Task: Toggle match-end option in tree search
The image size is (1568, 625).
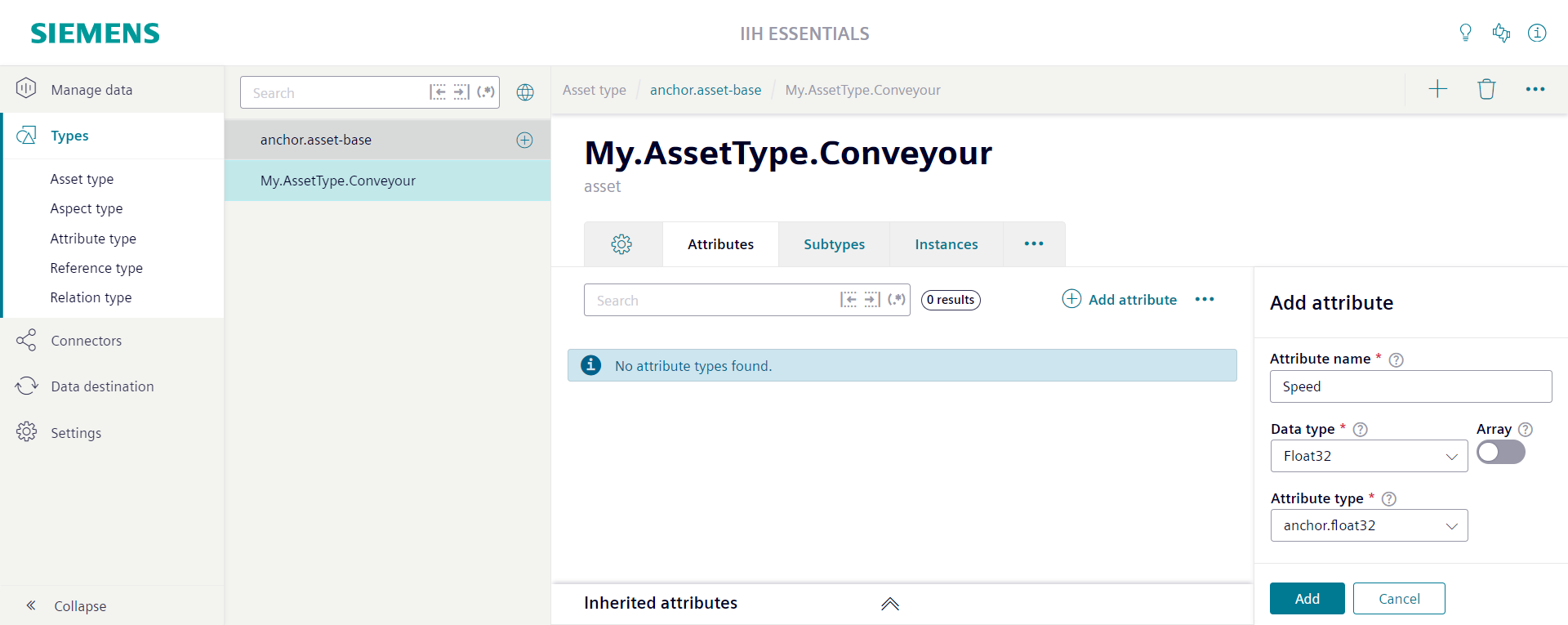Action: 461,92
